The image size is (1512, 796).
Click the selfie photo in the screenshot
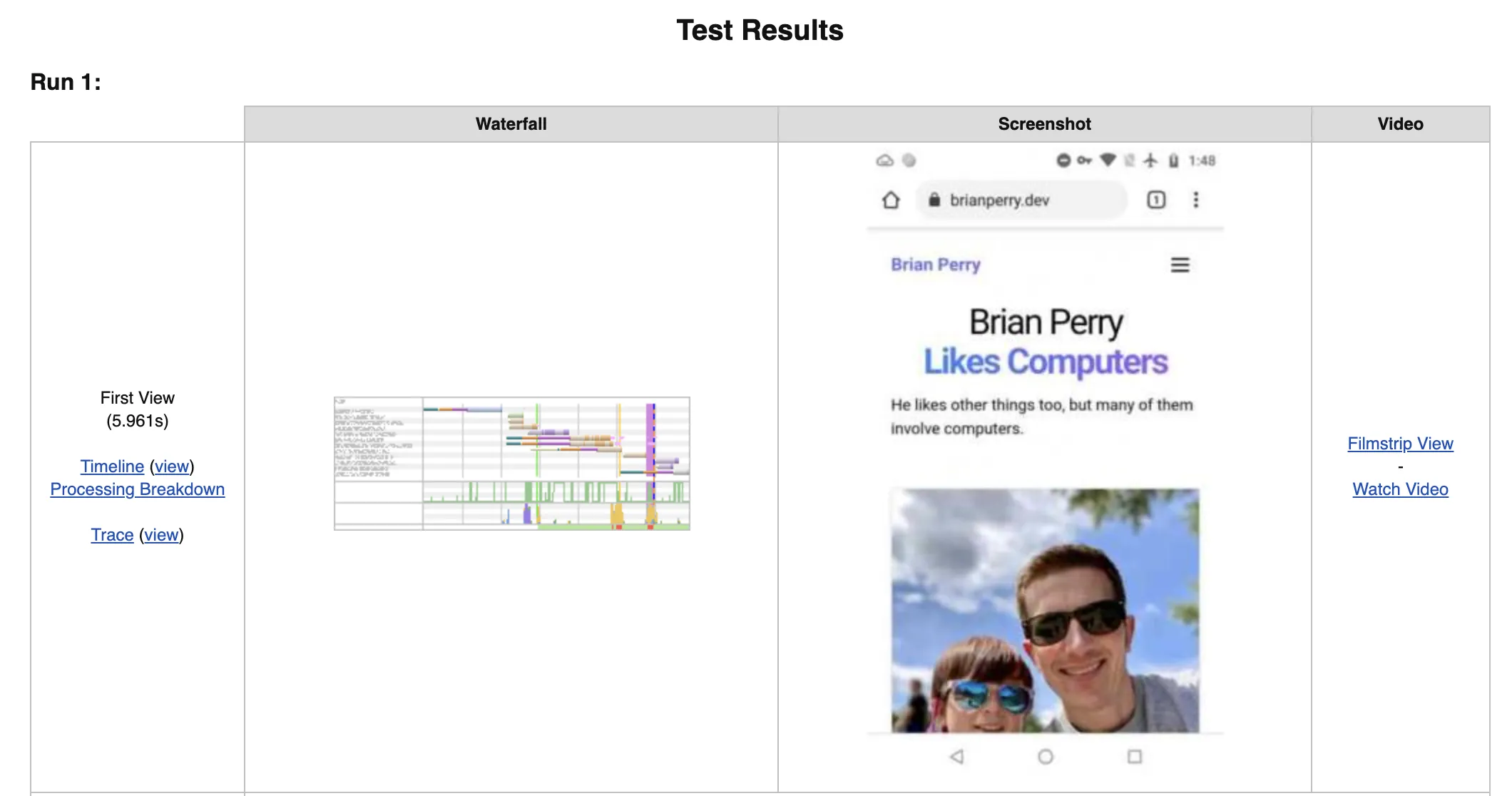(1045, 610)
